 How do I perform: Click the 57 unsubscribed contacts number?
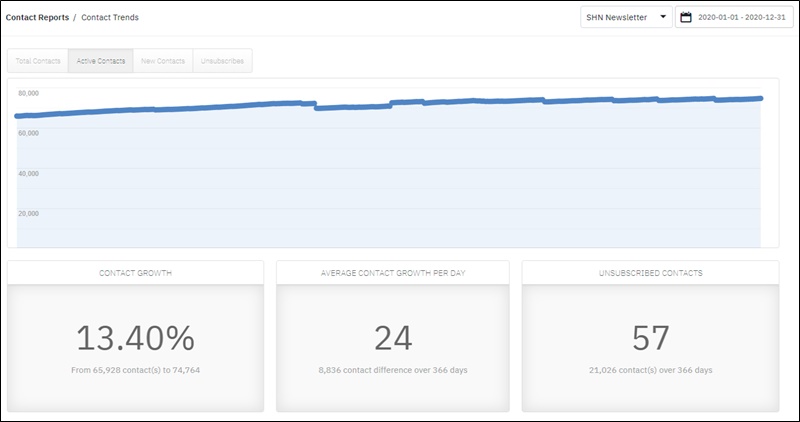click(651, 338)
